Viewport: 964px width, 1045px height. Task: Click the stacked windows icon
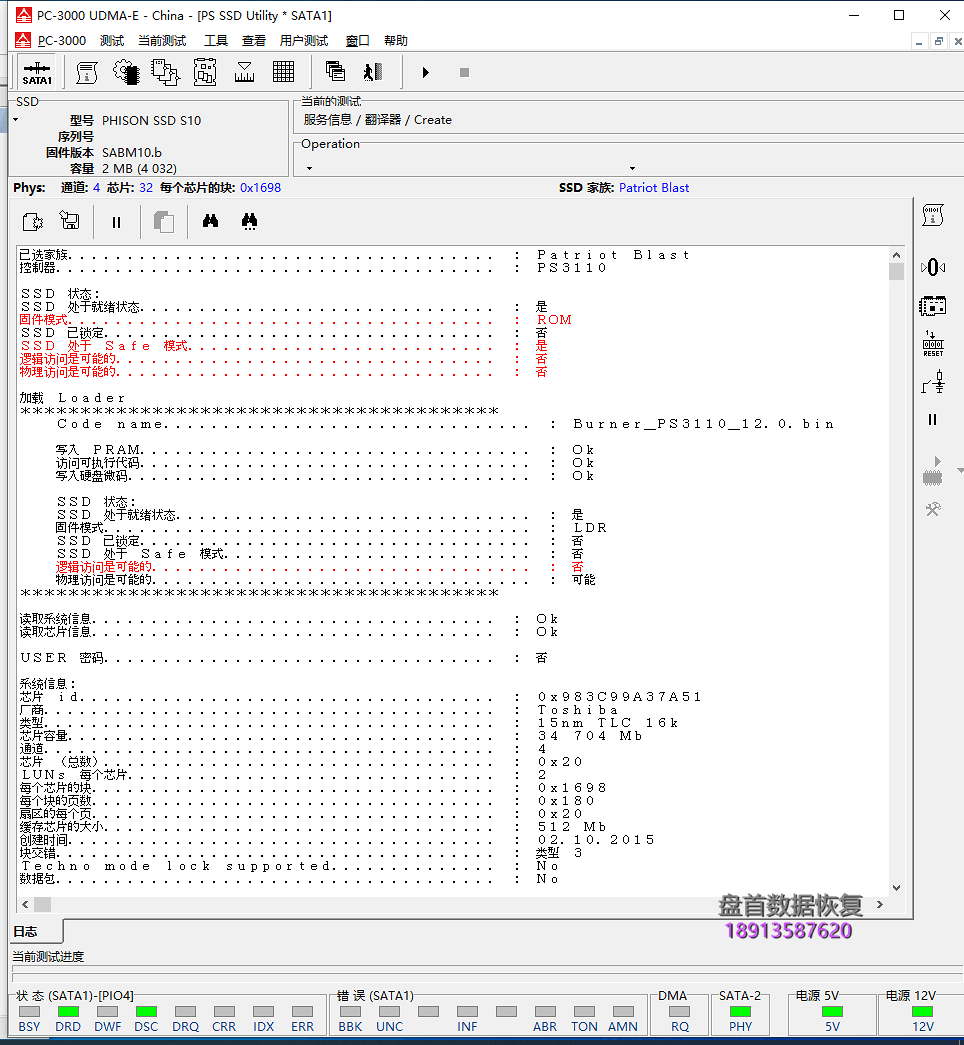335,71
